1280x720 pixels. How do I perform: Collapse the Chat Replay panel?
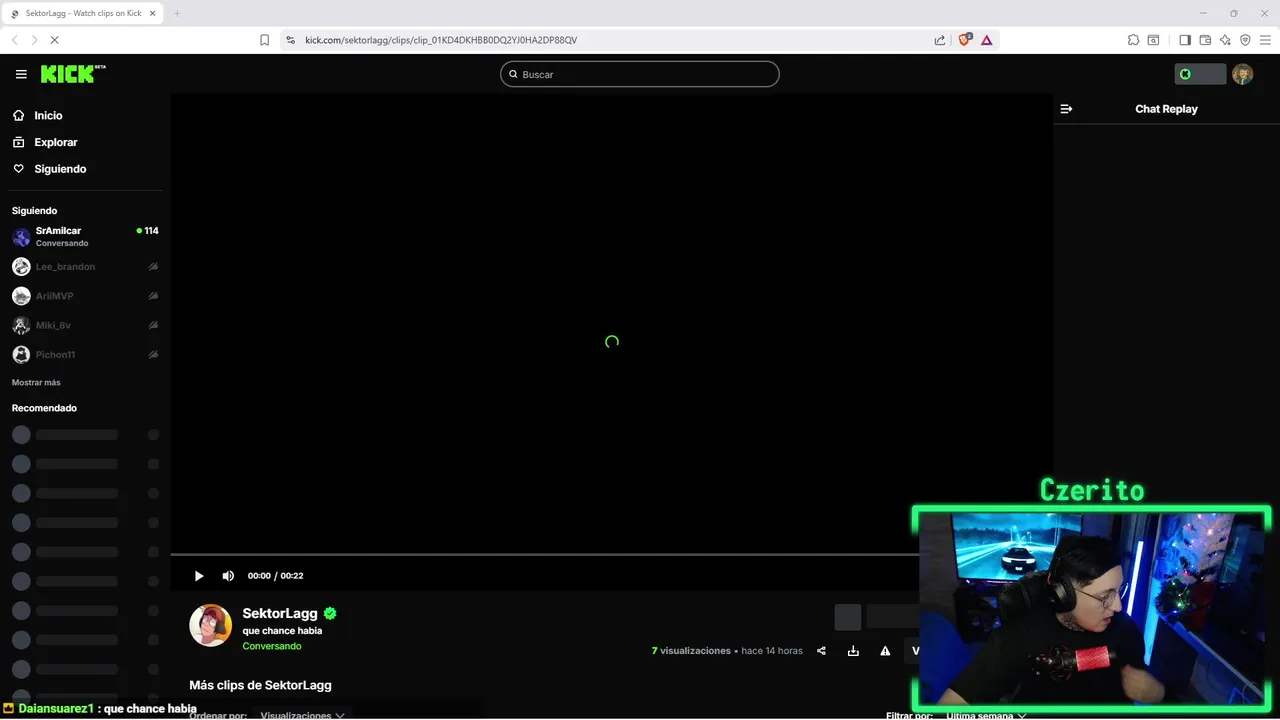click(1066, 109)
